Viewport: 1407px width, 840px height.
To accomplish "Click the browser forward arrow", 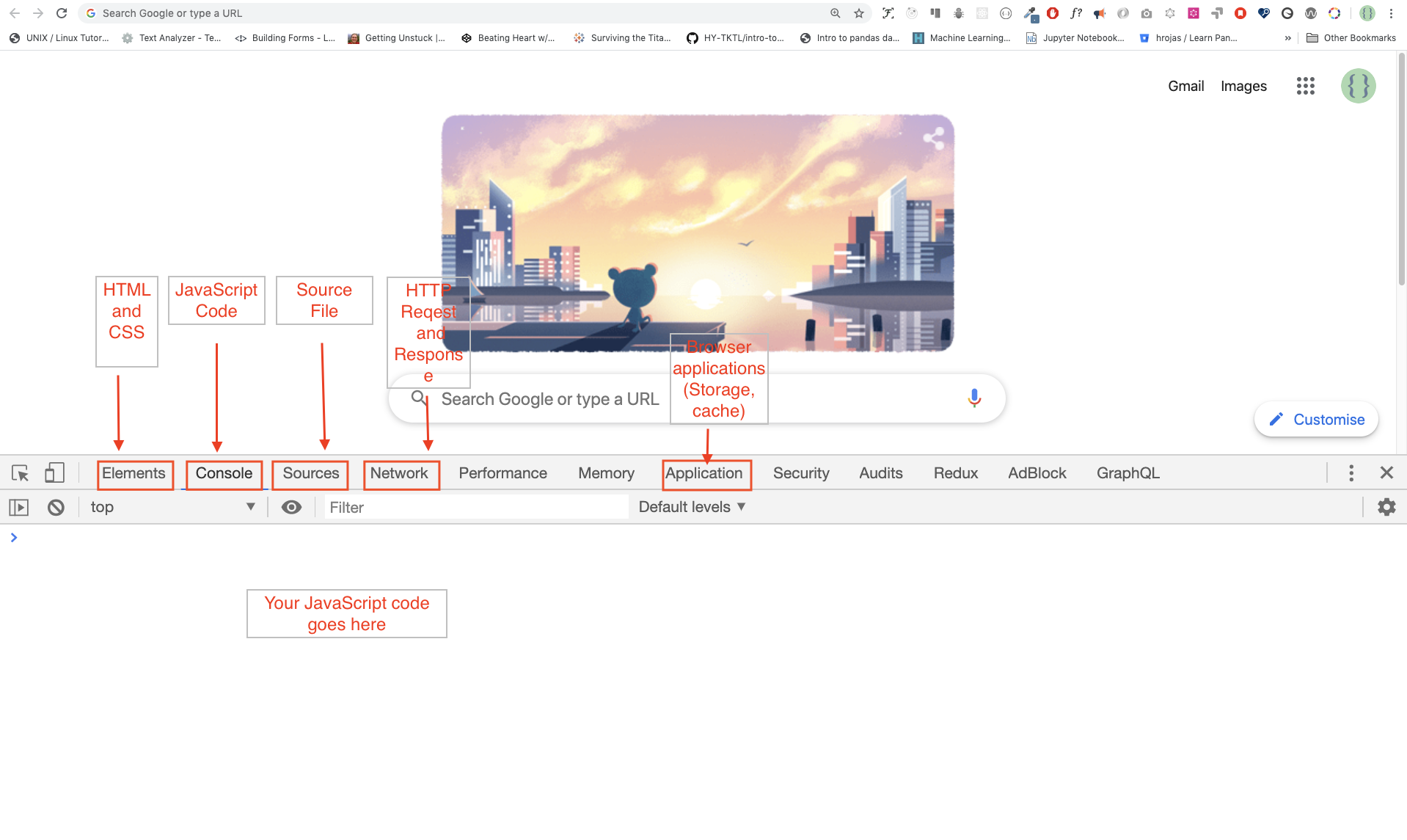I will click(x=38, y=13).
